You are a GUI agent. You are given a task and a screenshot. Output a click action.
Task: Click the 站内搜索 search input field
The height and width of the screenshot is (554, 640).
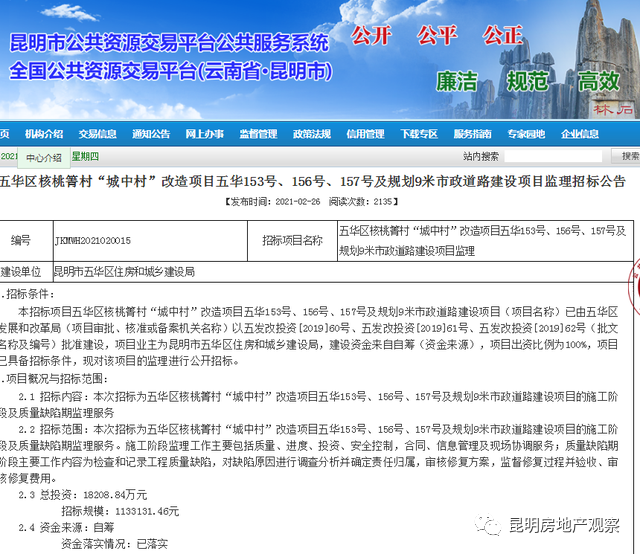553,156
